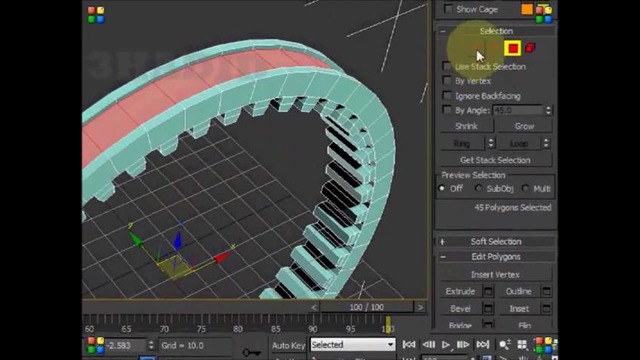Click the Loop spinner arrows
Screen dimensions: 640x360
coord(546,143)
